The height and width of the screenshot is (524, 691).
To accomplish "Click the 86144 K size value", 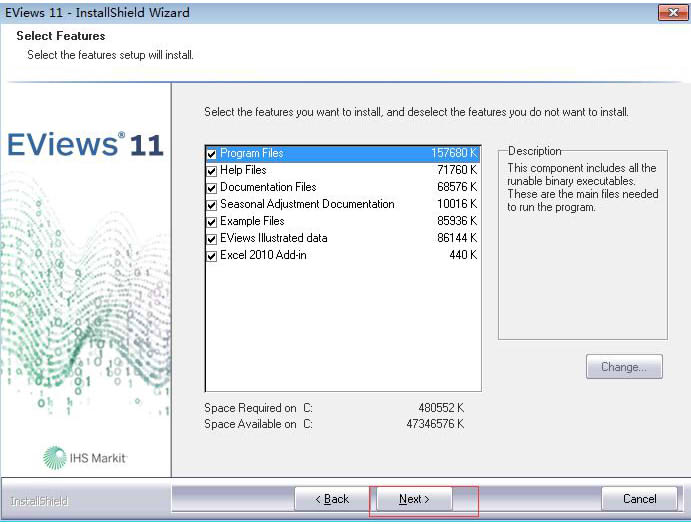I will pyautogui.click(x=457, y=238).
